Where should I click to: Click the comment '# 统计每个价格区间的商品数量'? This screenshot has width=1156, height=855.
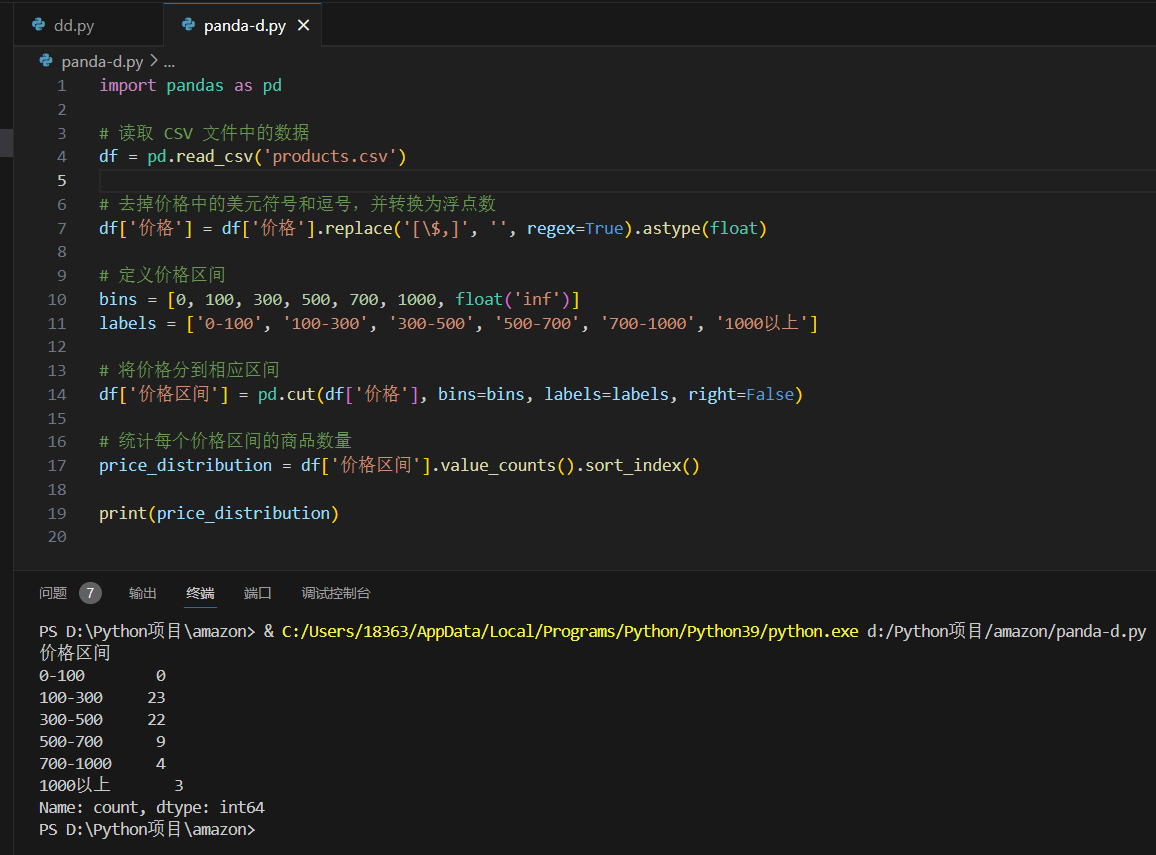click(226, 441)
